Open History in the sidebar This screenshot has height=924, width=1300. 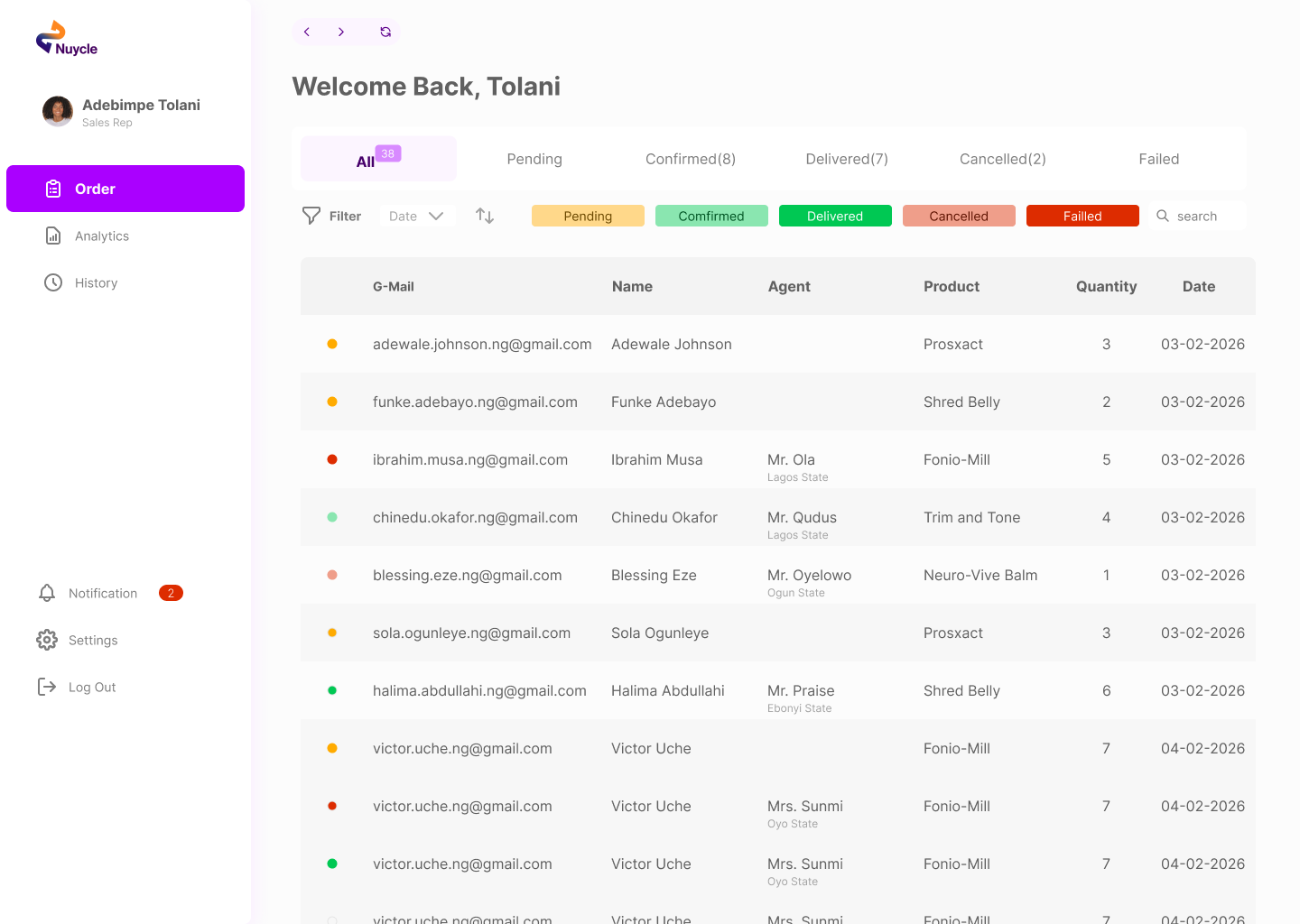click(97, 282)
